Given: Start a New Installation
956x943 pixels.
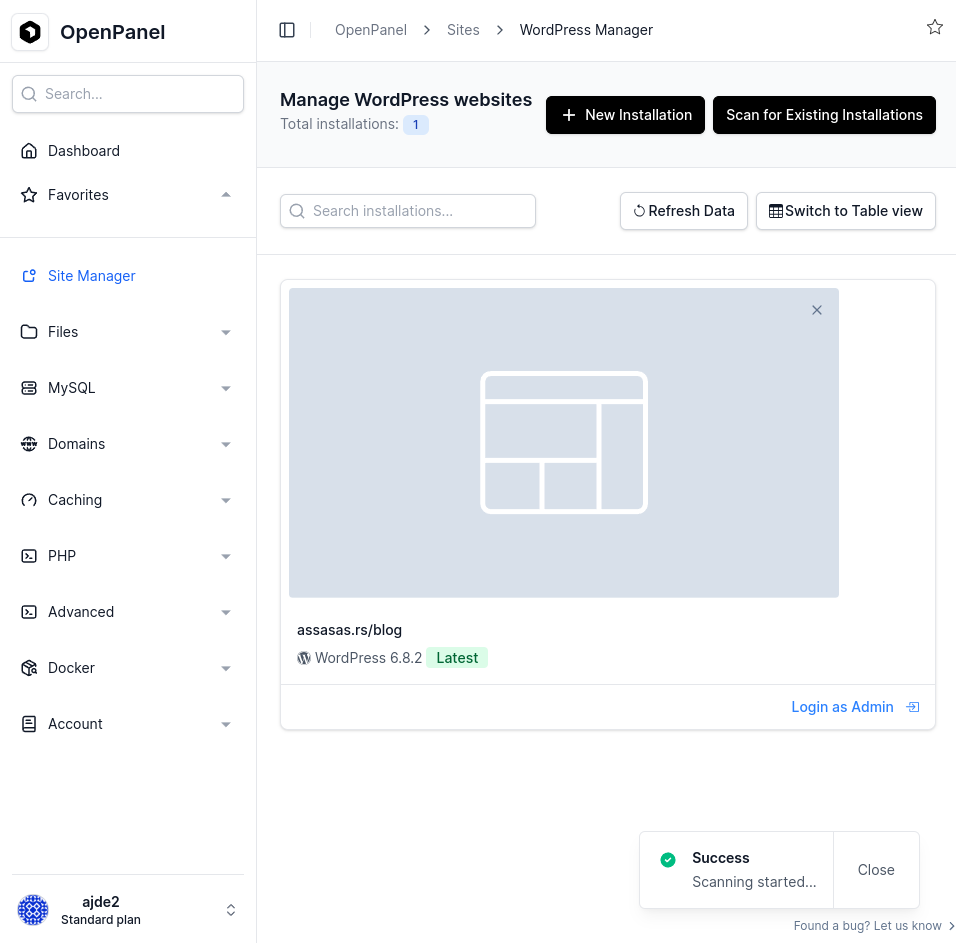Looking at the screenshot, I should [625, 115].
